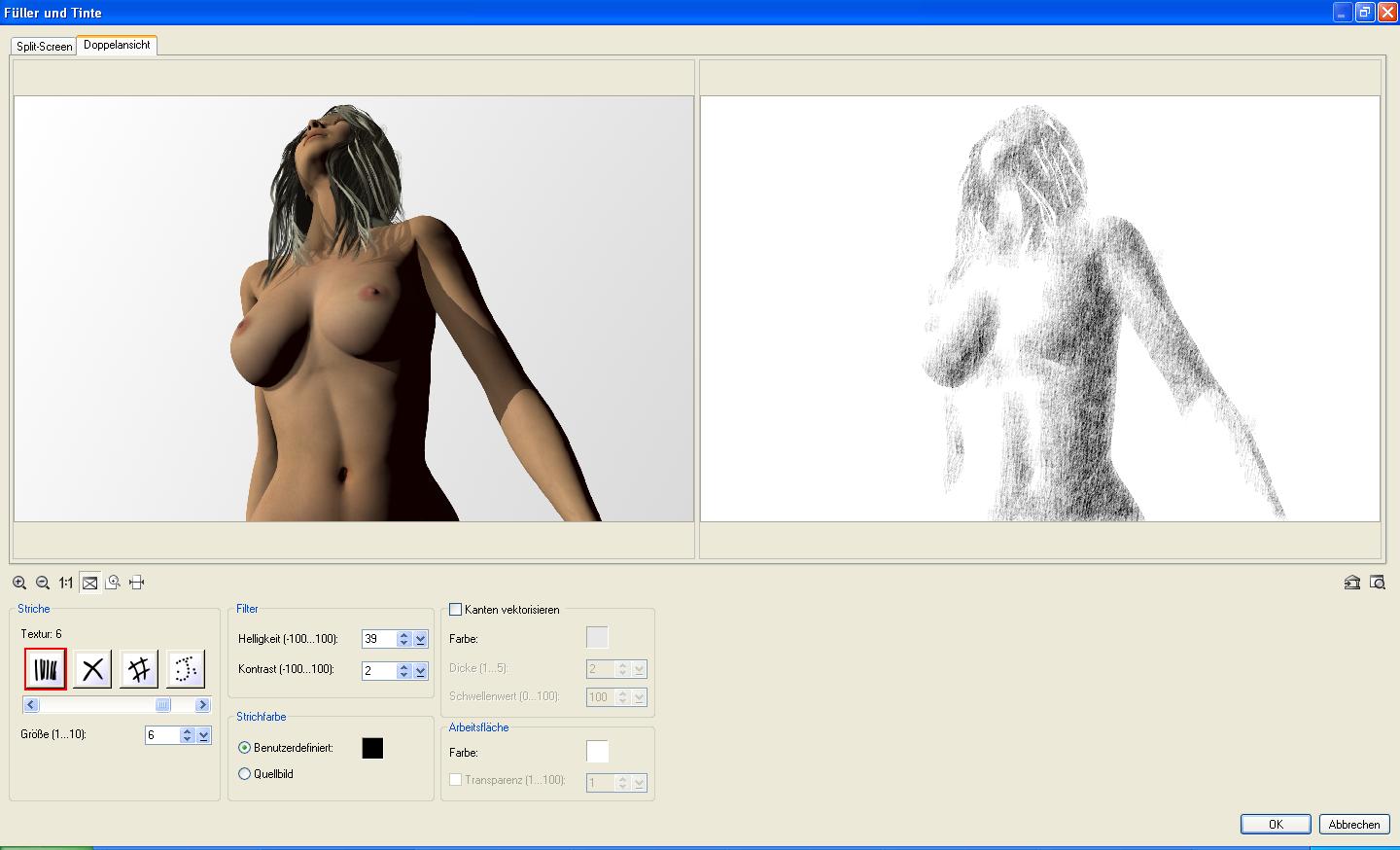Switch to the Doppelansicht tab
1400x850 pixels.
117,45
